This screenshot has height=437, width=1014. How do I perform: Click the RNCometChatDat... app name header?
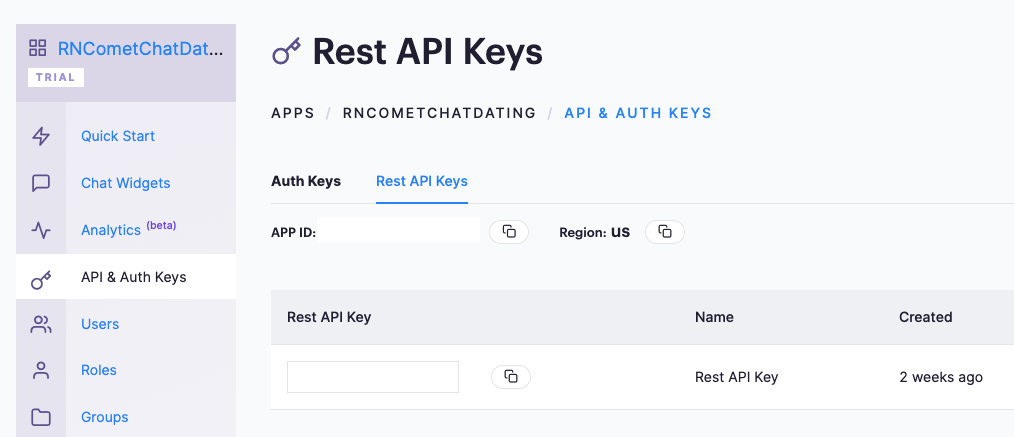click(x=140, y=48)
